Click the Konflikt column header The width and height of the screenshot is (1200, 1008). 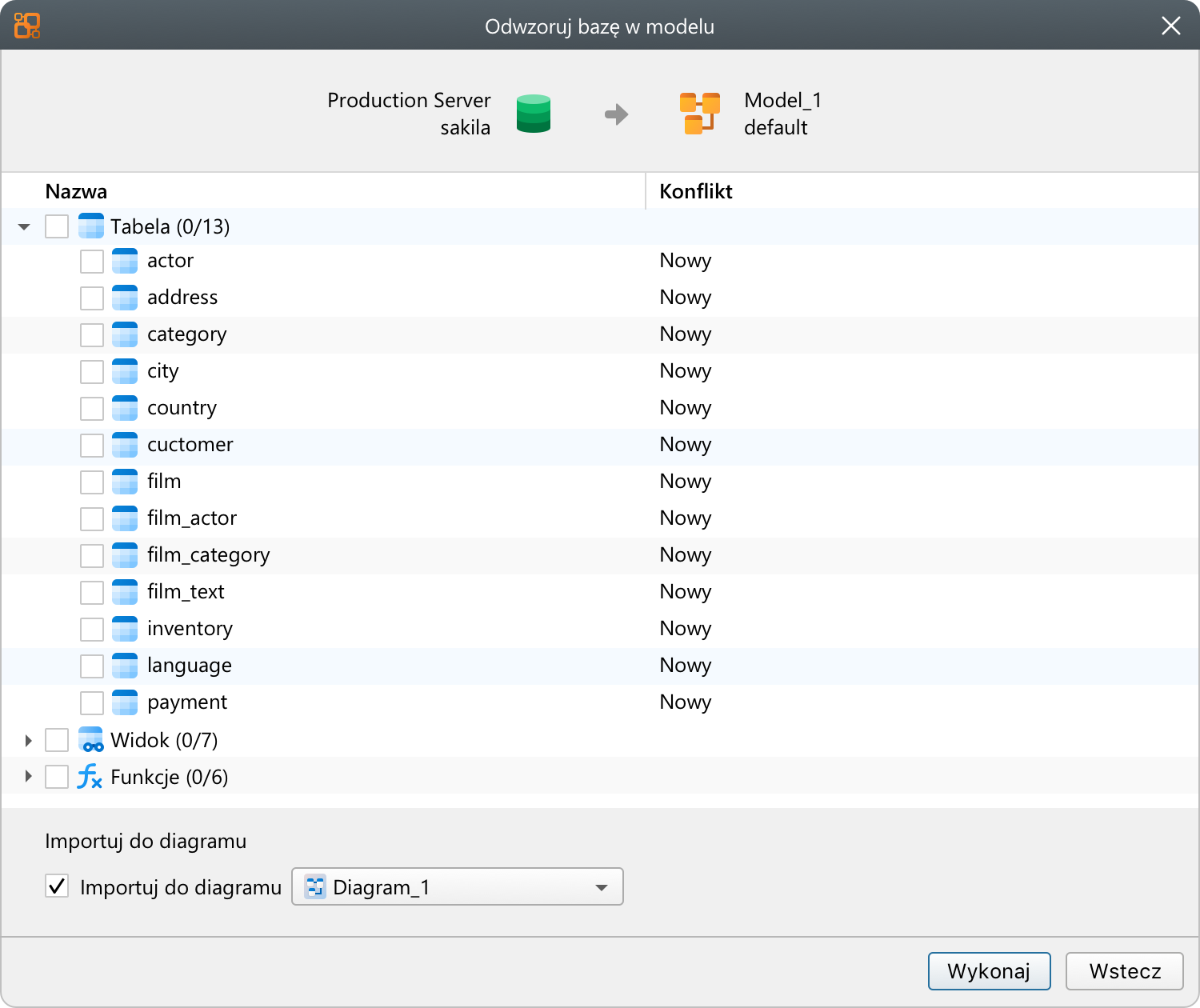[x=696, y=192]
